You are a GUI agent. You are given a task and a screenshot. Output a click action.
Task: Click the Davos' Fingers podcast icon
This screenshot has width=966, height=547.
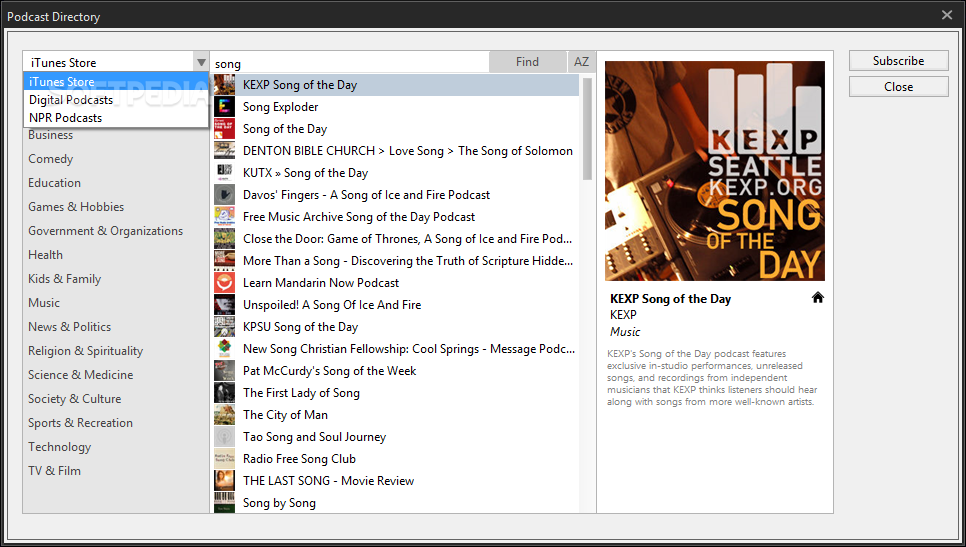pyautogui.click(x=224, y=195)
